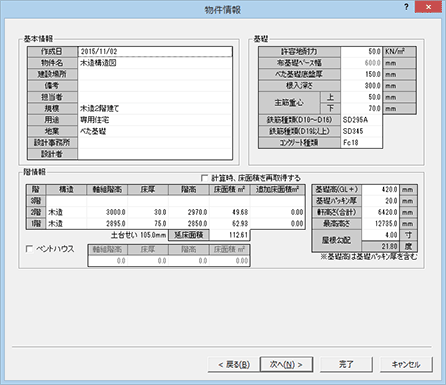Click the empty 3階 構造 cell
446x385 pixels.
pyautogui.click(x=66, y=201)
